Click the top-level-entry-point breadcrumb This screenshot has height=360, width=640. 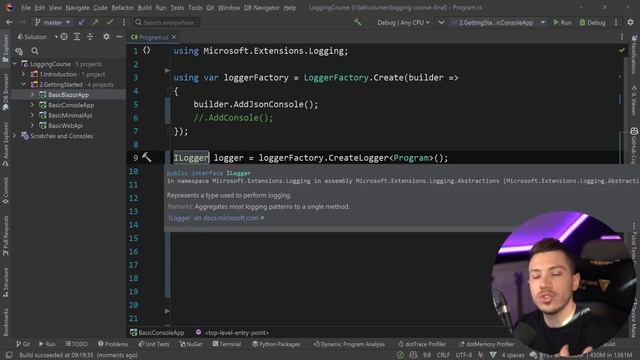(232, 333)
